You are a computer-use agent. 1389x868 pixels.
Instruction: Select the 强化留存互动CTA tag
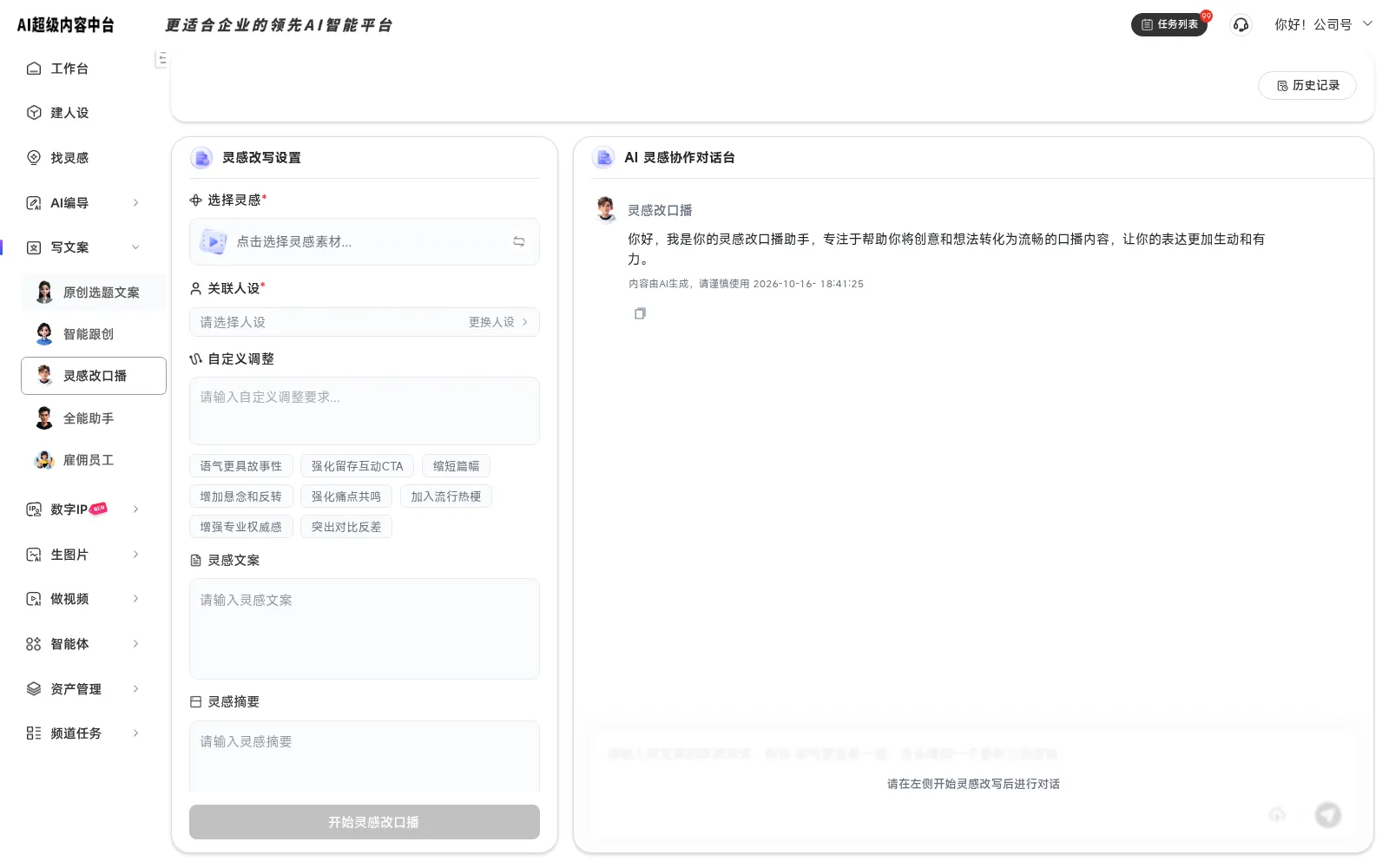point(357,466)
